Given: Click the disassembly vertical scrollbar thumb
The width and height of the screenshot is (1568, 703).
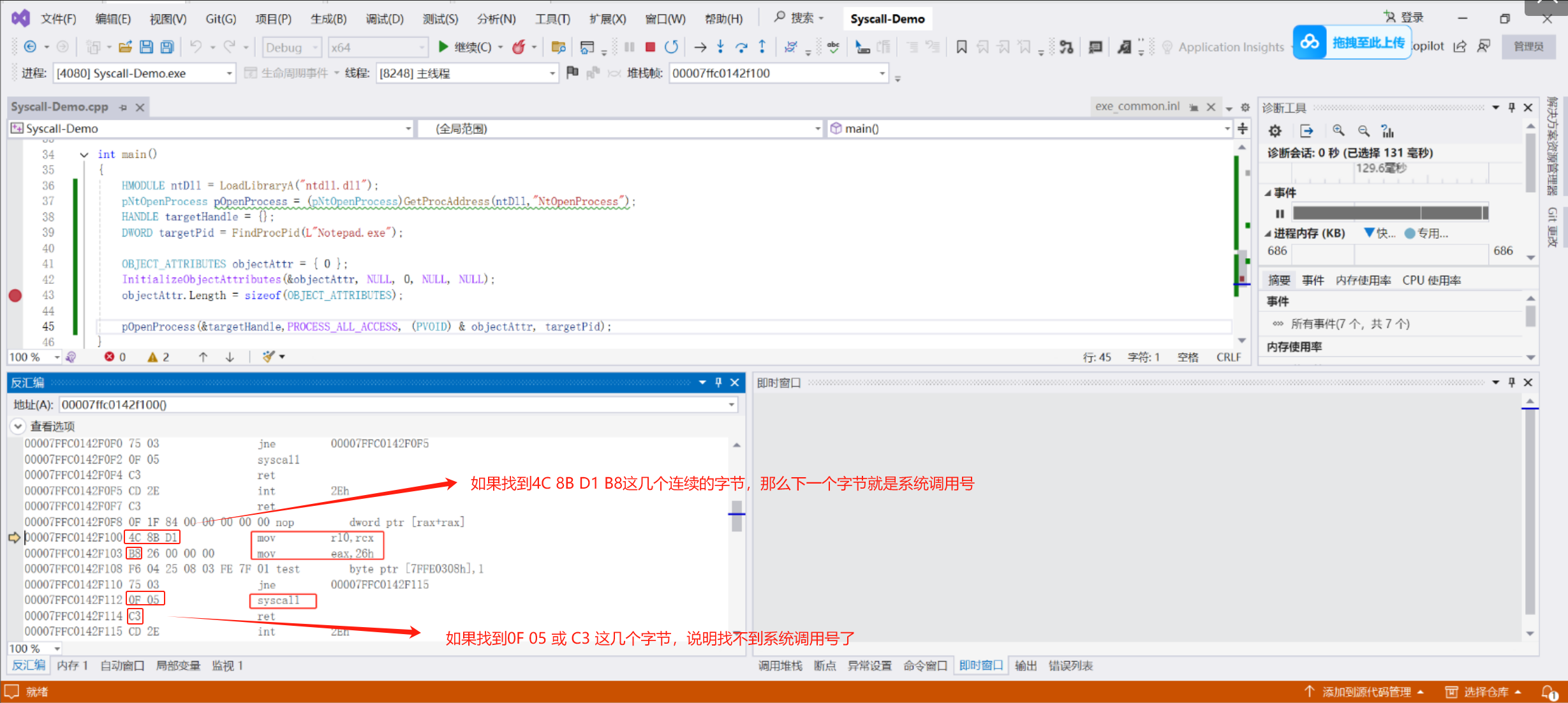Looking at the screenshot, I should [737, 516].
